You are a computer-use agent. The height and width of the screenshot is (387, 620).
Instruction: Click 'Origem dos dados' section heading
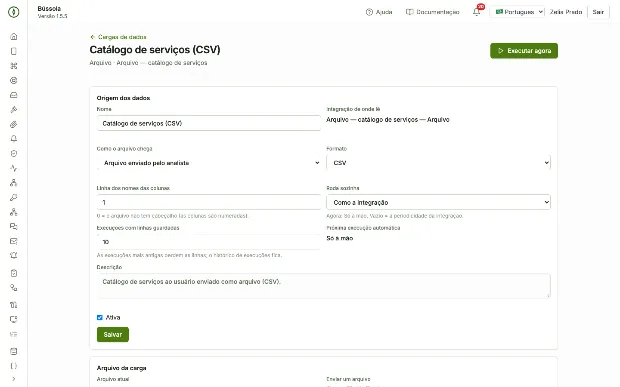[x=123, y=98]
